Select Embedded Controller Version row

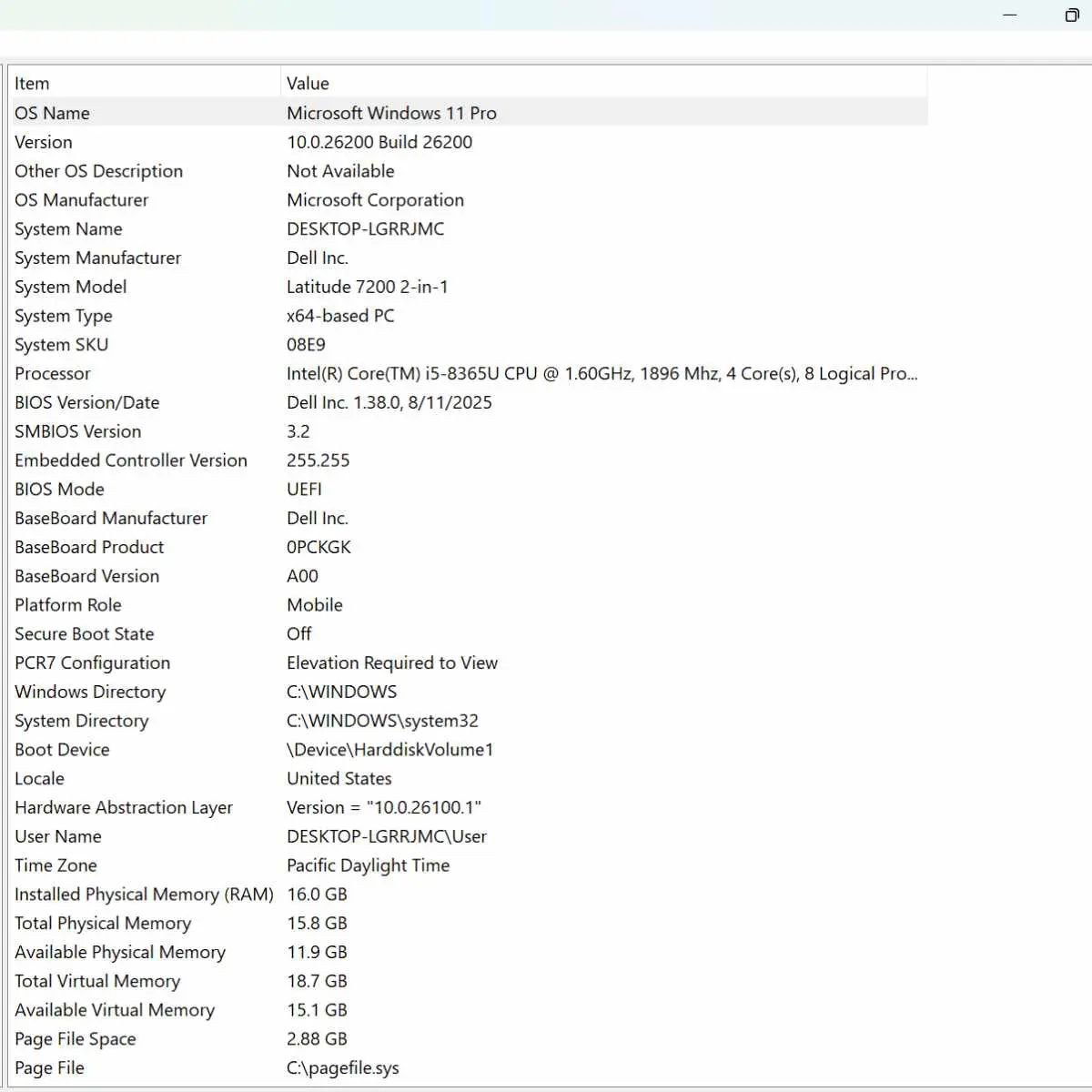point(468,460)
